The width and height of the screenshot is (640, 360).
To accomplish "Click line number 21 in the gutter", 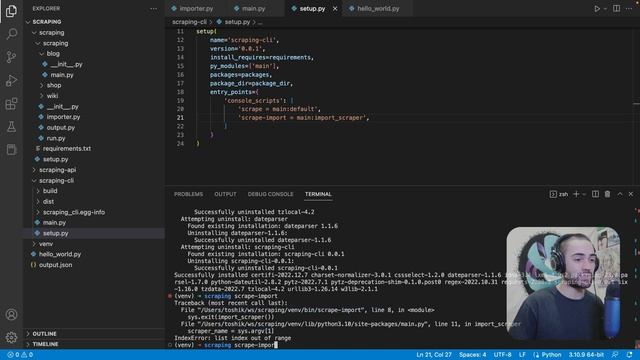I will pos(180,118).
